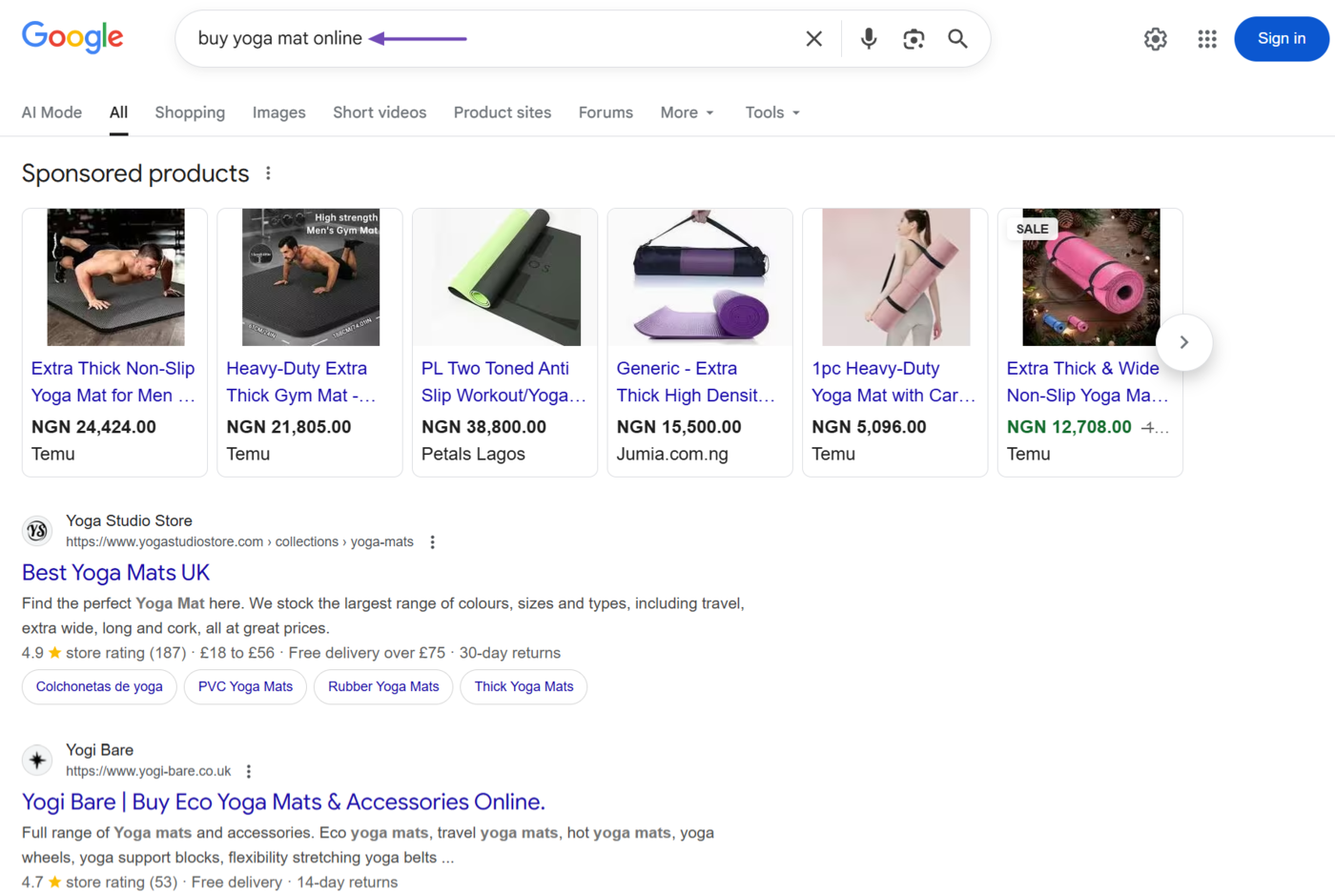1335x896 pixels.
Task: Click the magnifying glass search icon
Action: [957, 39]
